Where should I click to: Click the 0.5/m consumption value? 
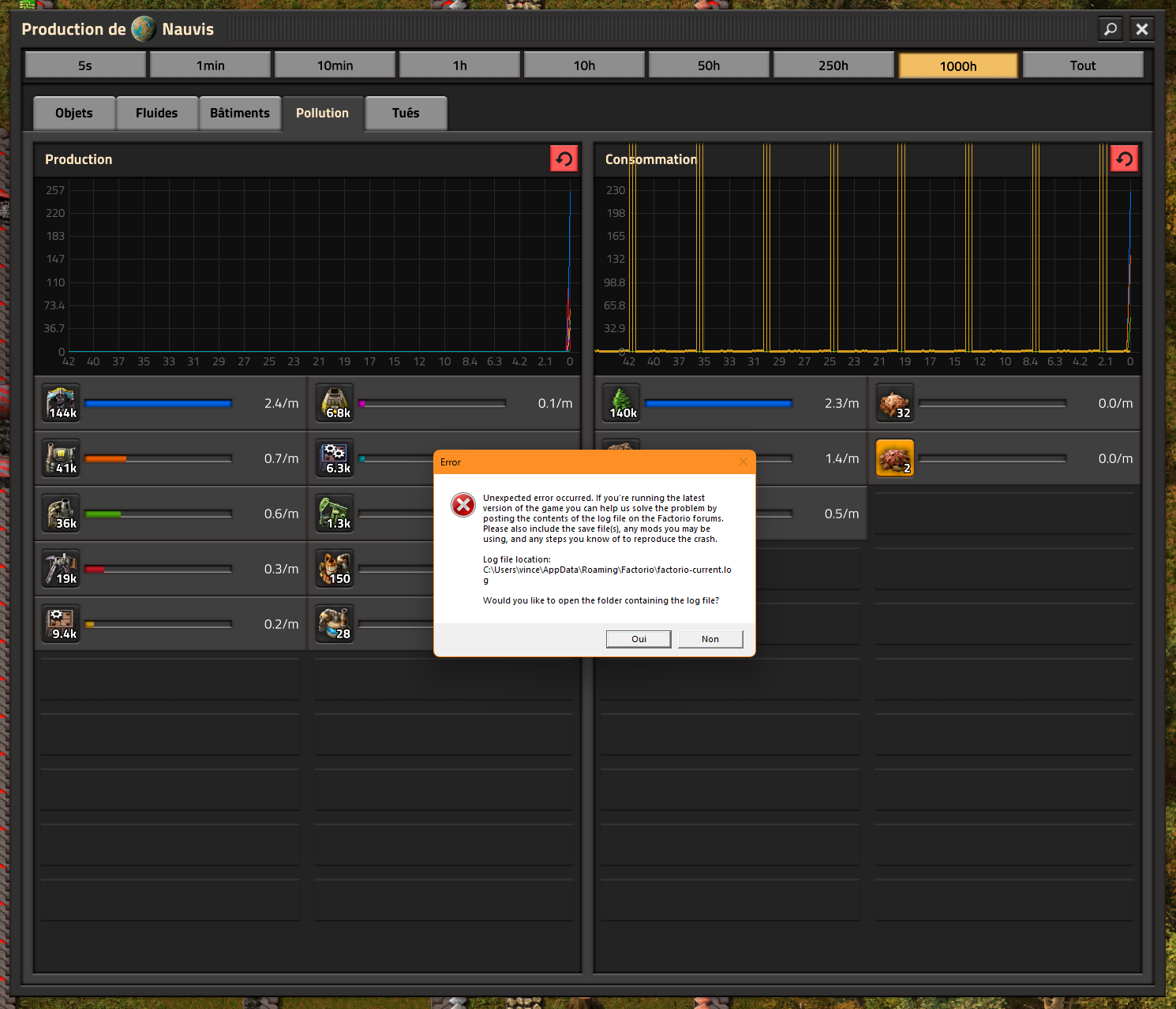pos(841,514)
